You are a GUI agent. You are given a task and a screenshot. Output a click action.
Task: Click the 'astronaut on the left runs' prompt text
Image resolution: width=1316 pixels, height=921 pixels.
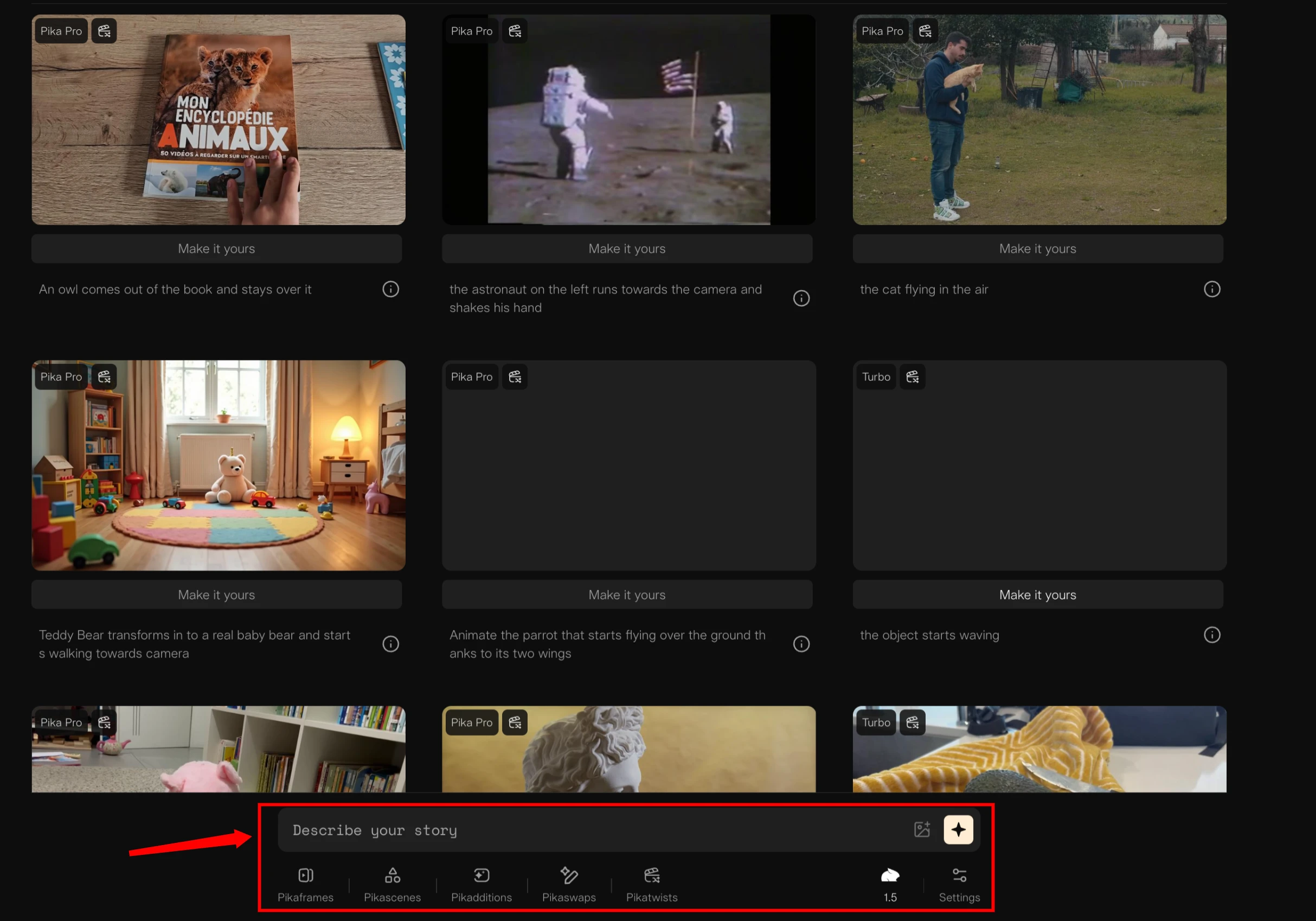click(x=606, y=298)
